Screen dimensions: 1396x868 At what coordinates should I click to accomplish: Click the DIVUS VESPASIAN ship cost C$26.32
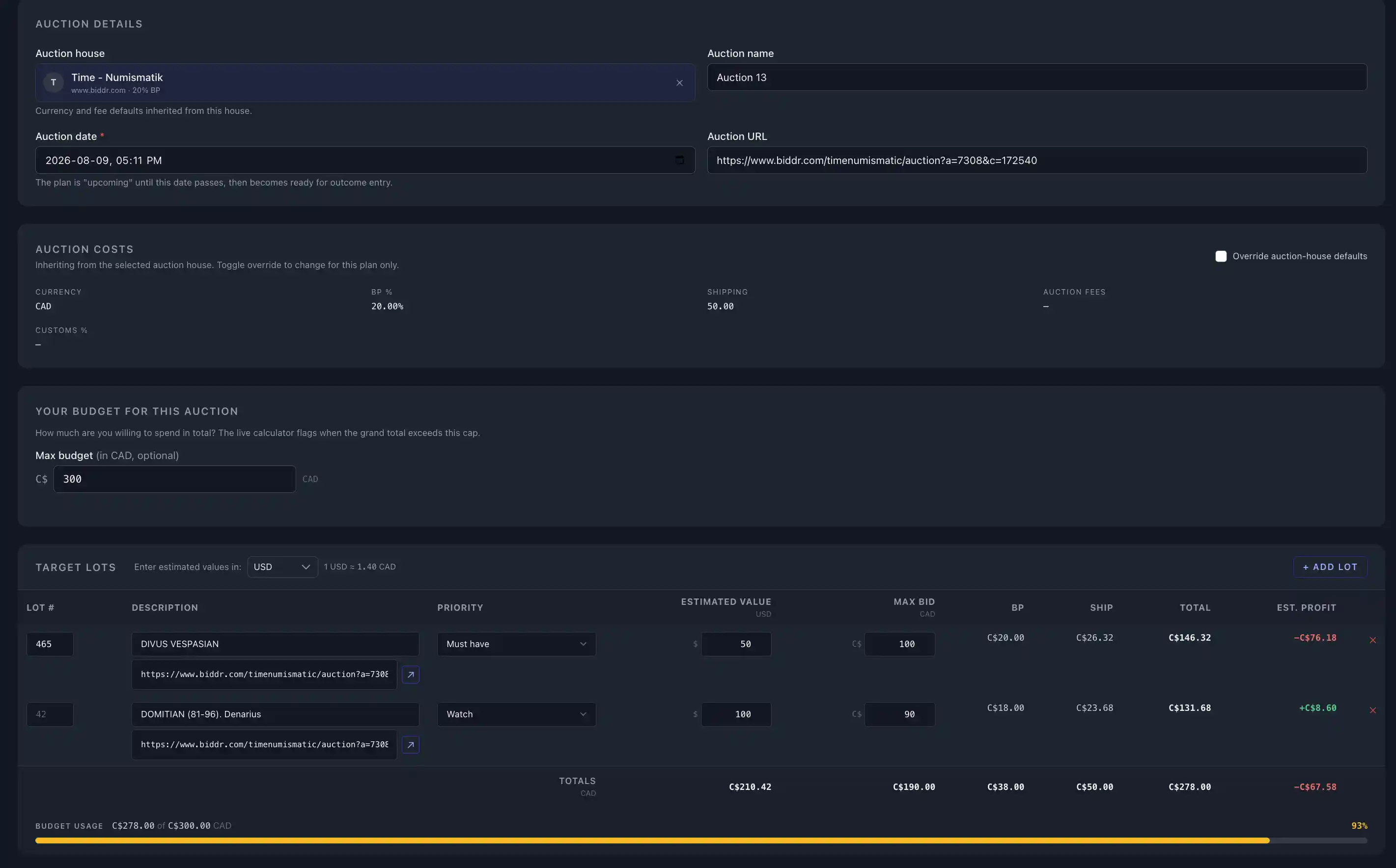tap(1094, 638)
